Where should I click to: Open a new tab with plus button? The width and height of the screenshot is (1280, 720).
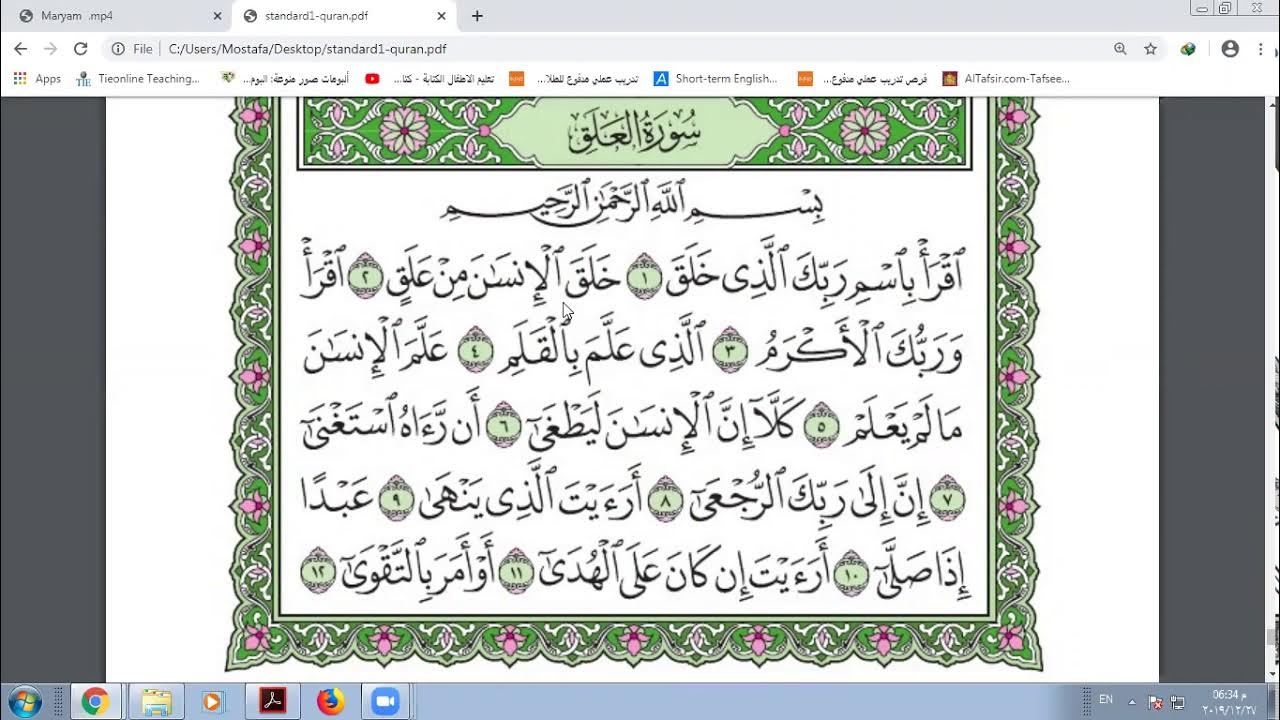[x=477, y=16]
